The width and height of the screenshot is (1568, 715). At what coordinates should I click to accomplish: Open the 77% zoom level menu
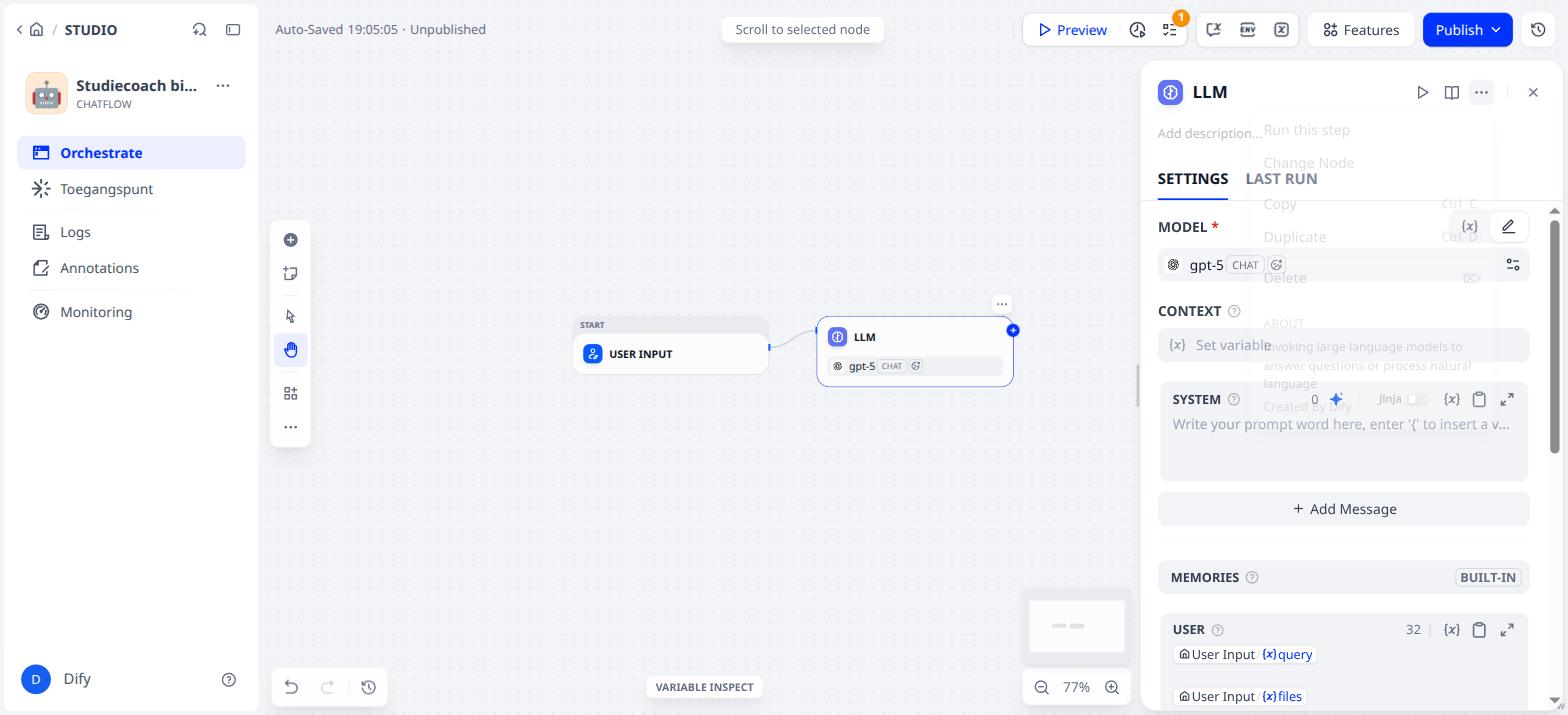click(x=1076, y=687)
